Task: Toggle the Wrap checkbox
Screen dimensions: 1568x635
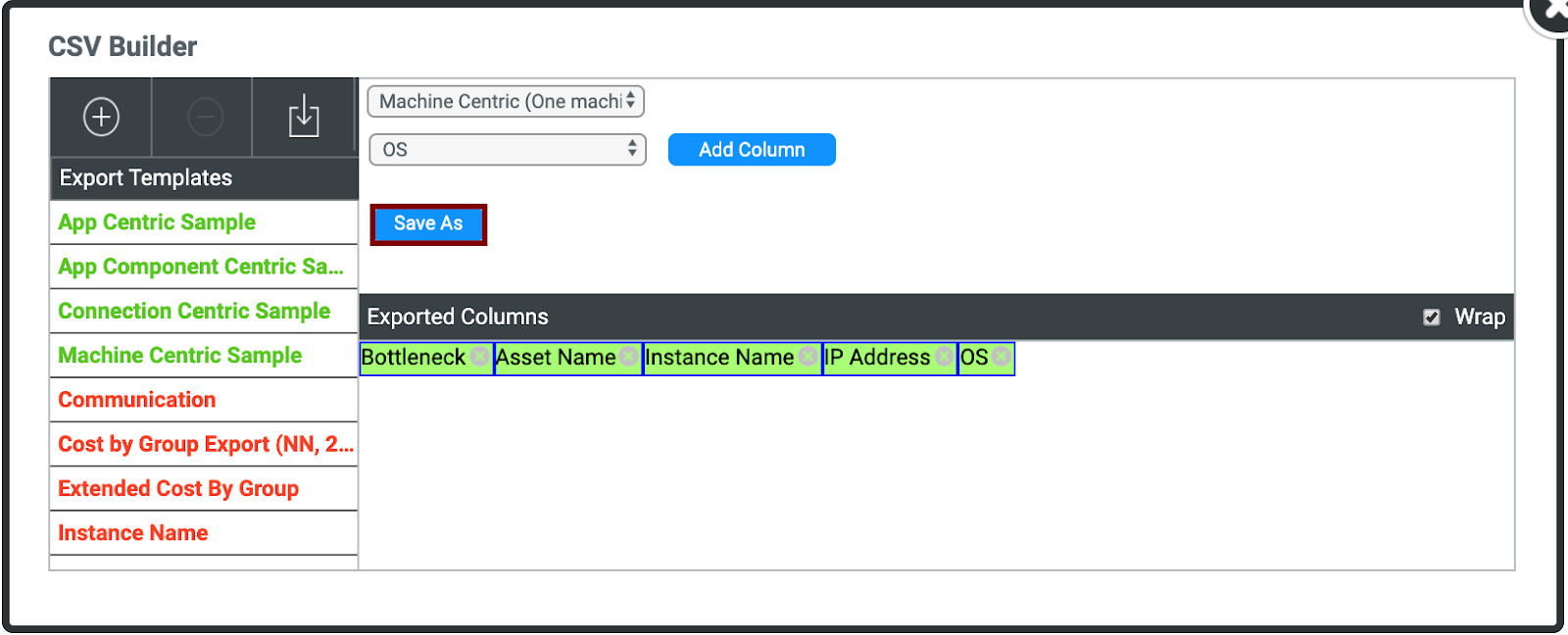Action: coord(1432,317)
